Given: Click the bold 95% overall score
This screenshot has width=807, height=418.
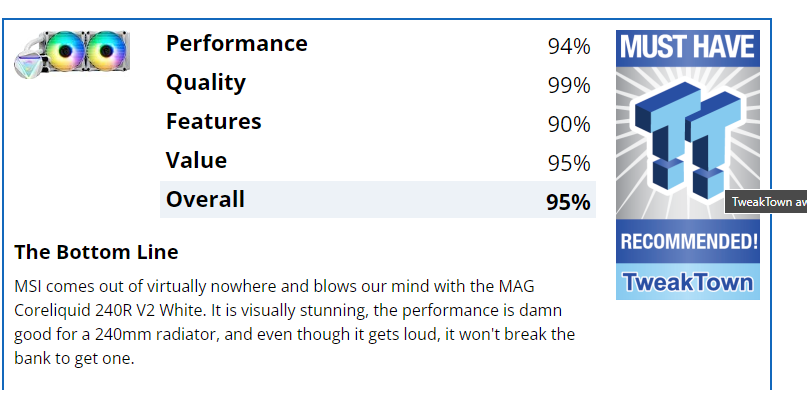Looking at the screenshot, I should (568, 202).
